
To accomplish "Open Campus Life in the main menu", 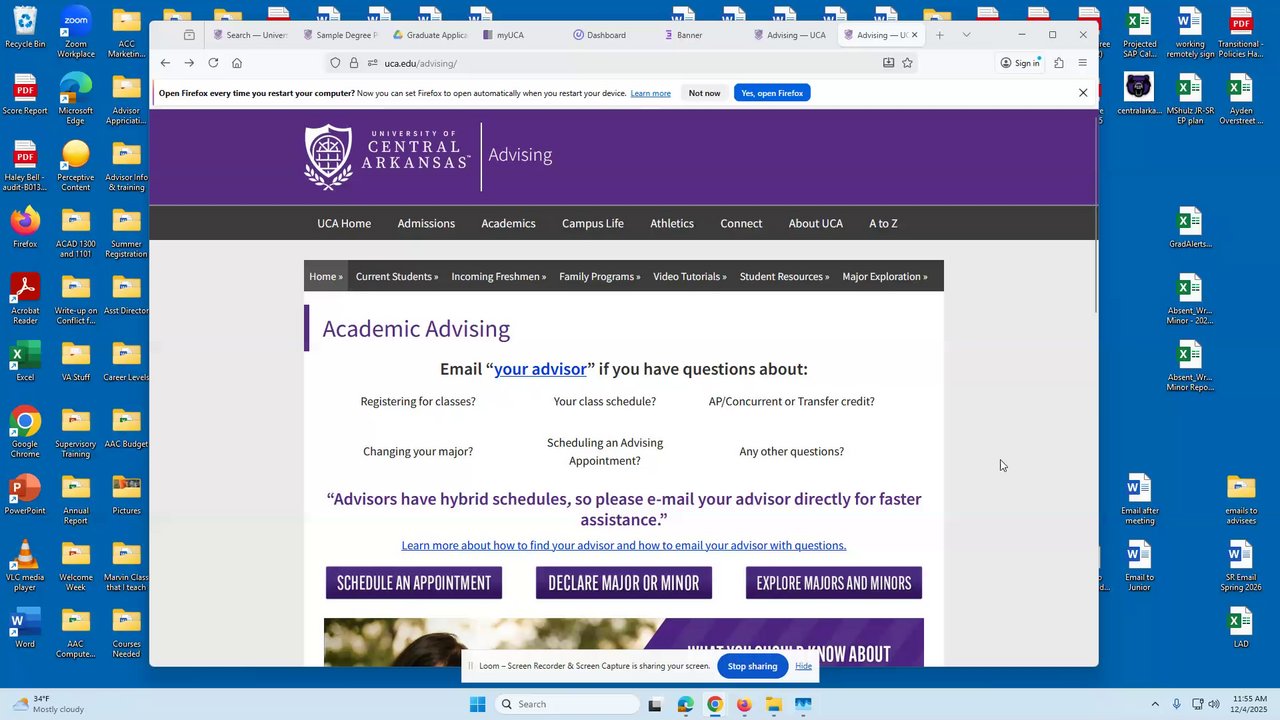I will [x=593, y=223].
